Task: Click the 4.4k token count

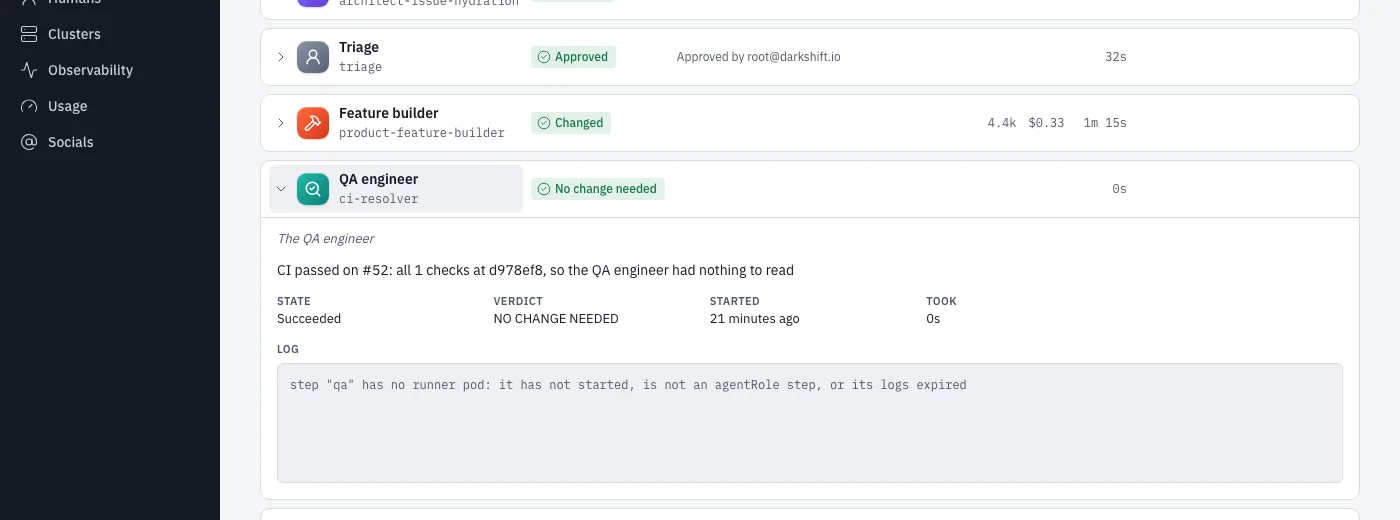Action: tap(1001, 123)
